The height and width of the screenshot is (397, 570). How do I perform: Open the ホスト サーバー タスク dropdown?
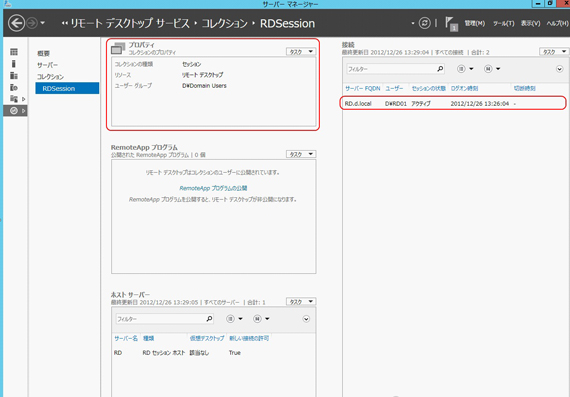301,301
